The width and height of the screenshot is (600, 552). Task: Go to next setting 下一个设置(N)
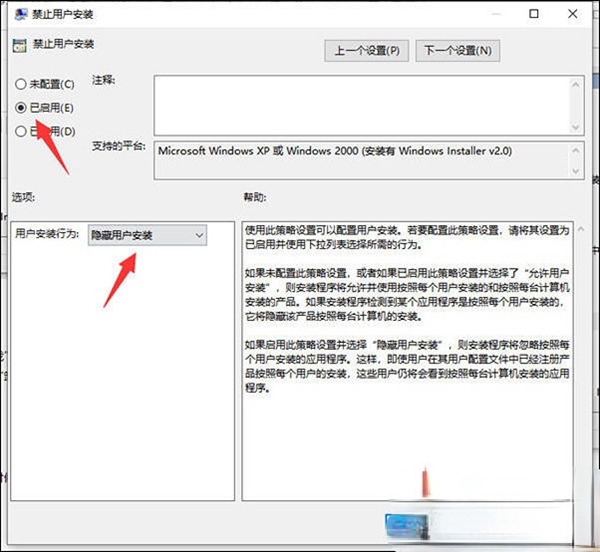coord(458,50)
